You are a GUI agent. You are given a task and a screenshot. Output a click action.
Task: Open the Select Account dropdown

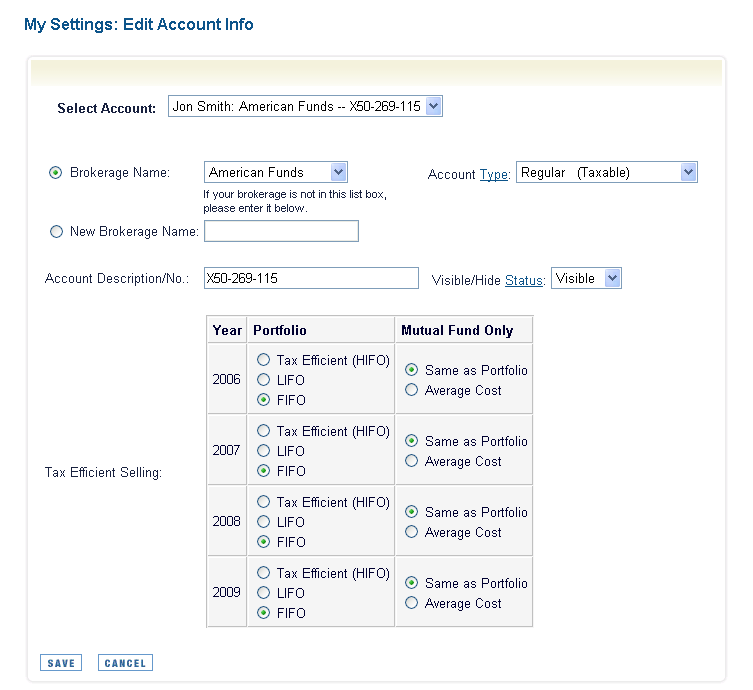coord(305,106)
